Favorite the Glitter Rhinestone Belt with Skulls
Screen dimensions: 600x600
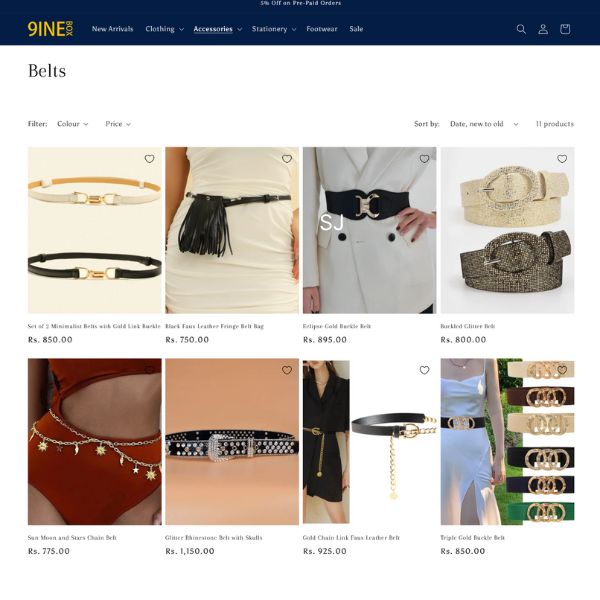pyautogui.click(x=287, y=370)
